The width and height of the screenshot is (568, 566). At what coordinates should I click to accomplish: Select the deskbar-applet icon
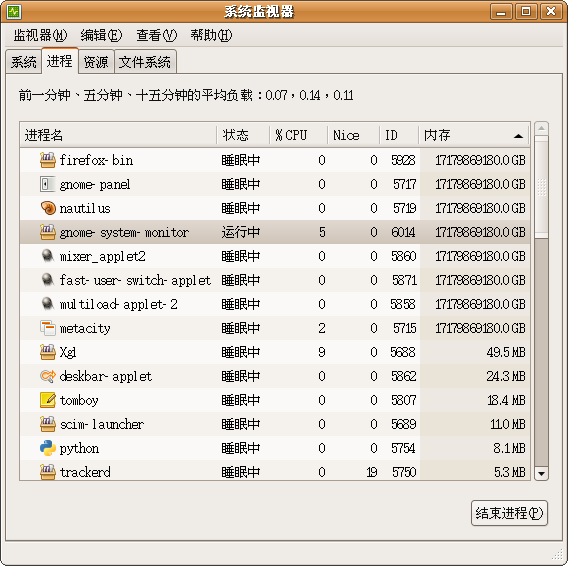(x=47, y=376)
